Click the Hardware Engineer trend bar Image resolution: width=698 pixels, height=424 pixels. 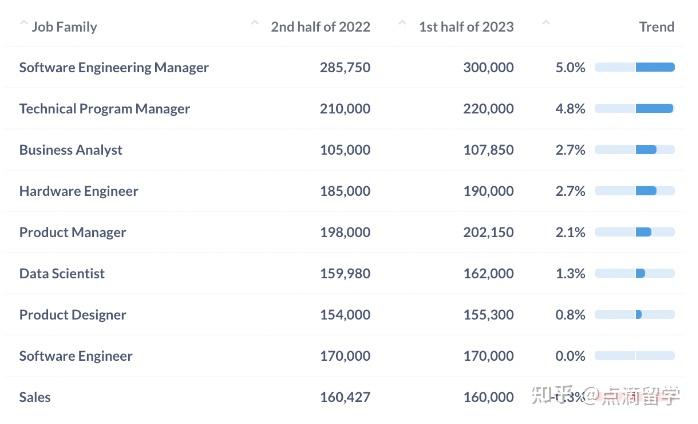point(635,191)
